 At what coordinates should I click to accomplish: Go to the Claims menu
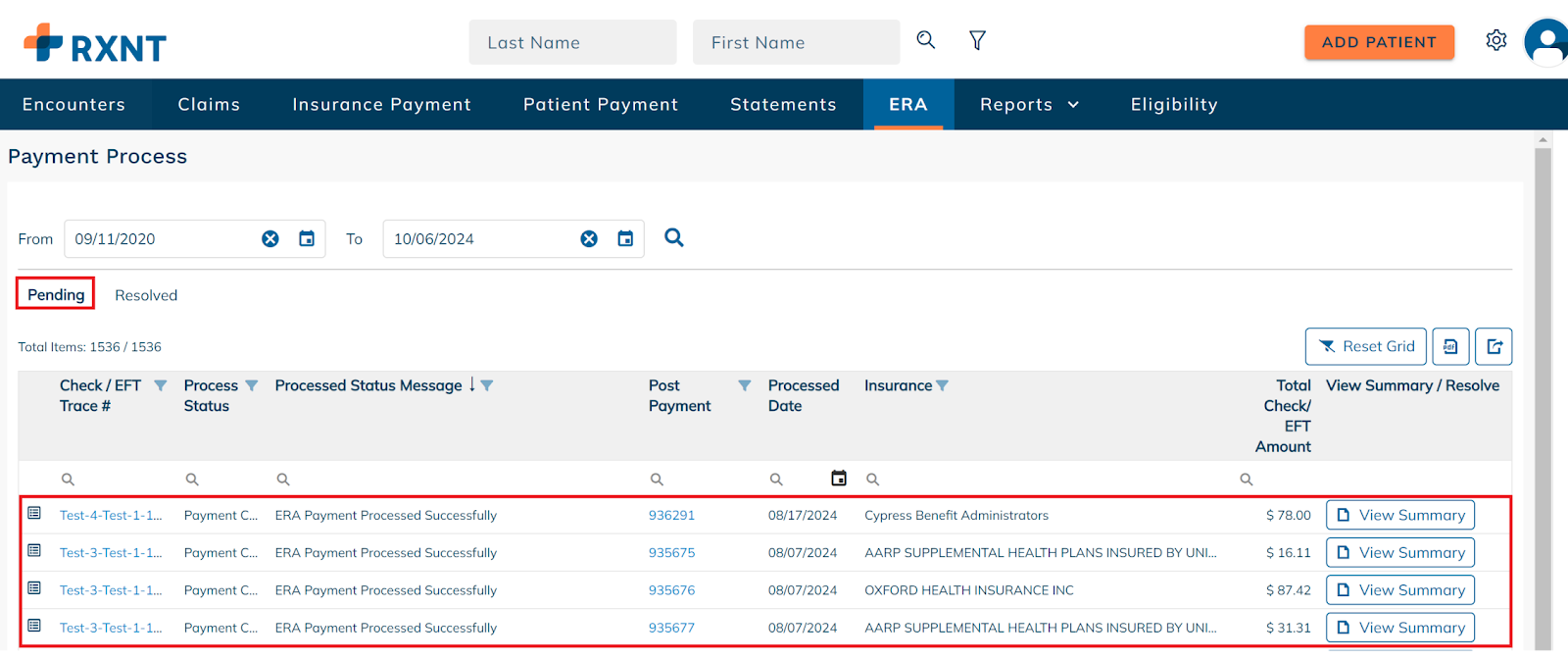[x=209, y=105]
